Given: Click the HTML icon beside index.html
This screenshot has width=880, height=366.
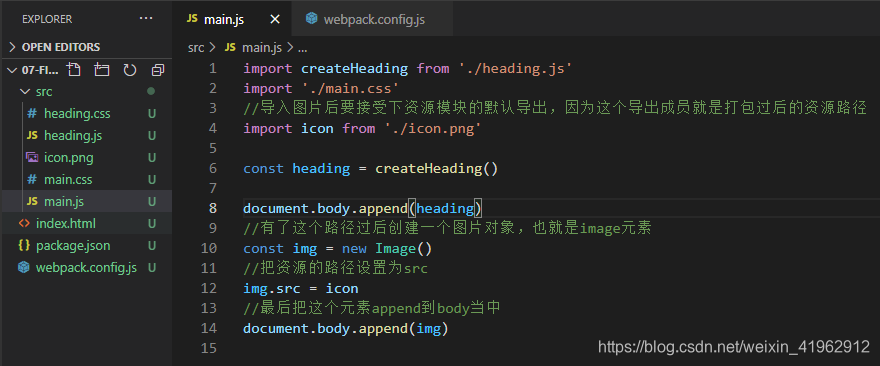Looking at the screenshot, I should pyautogui.click(x=24, y=223).
